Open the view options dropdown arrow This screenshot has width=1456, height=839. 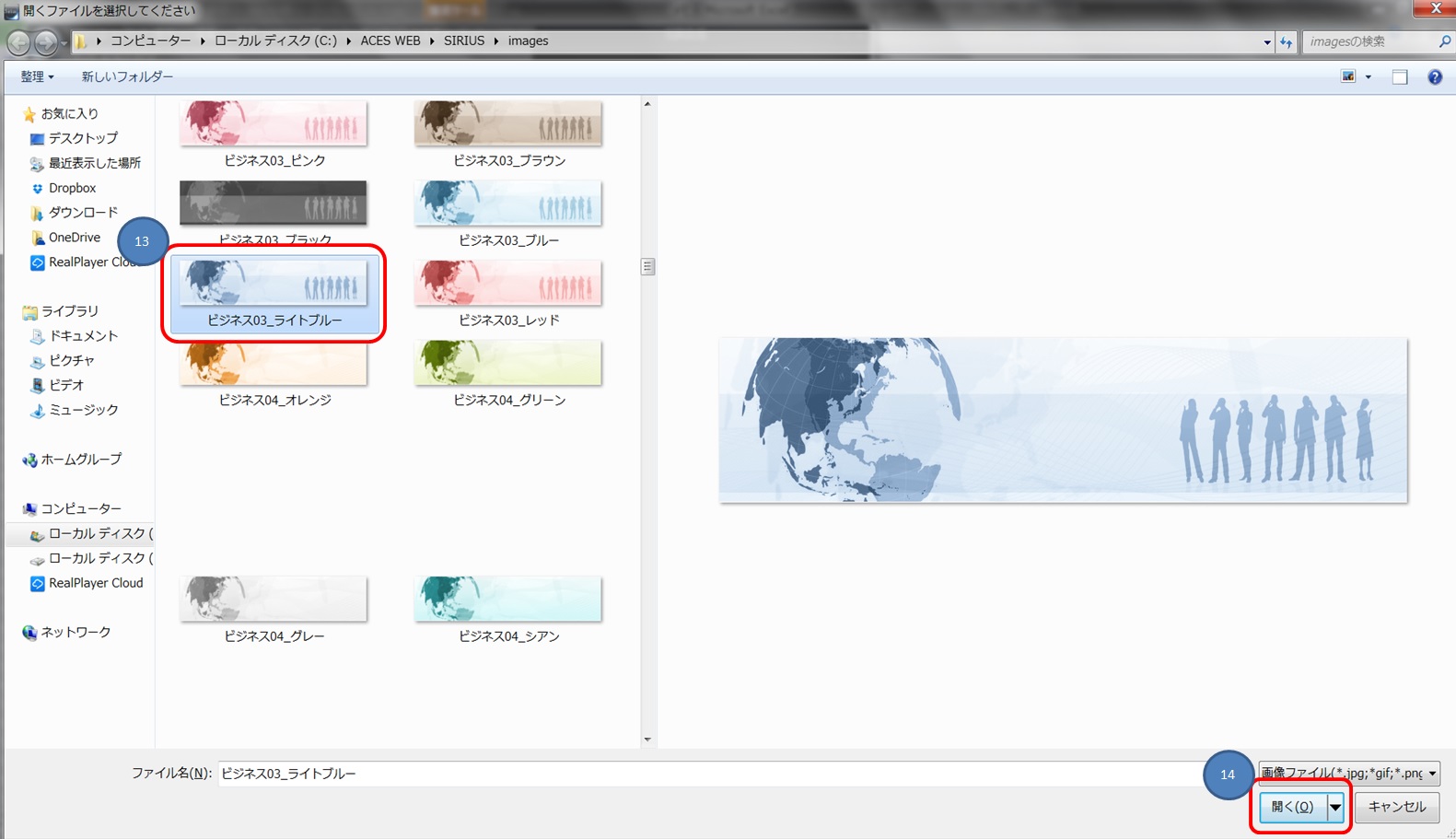coord(1369,77)
